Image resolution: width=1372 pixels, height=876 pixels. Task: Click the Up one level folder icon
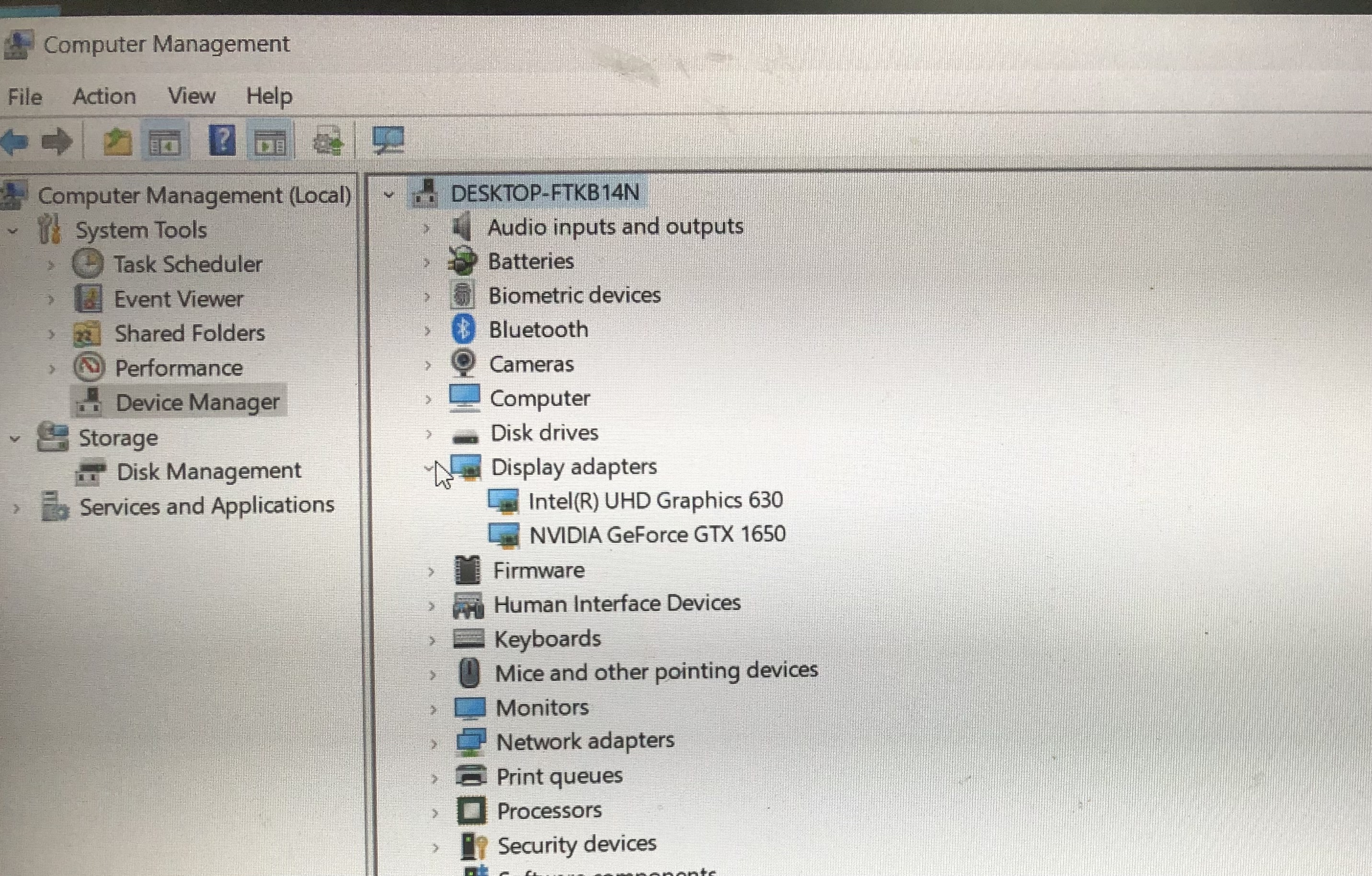pos(117,141)
